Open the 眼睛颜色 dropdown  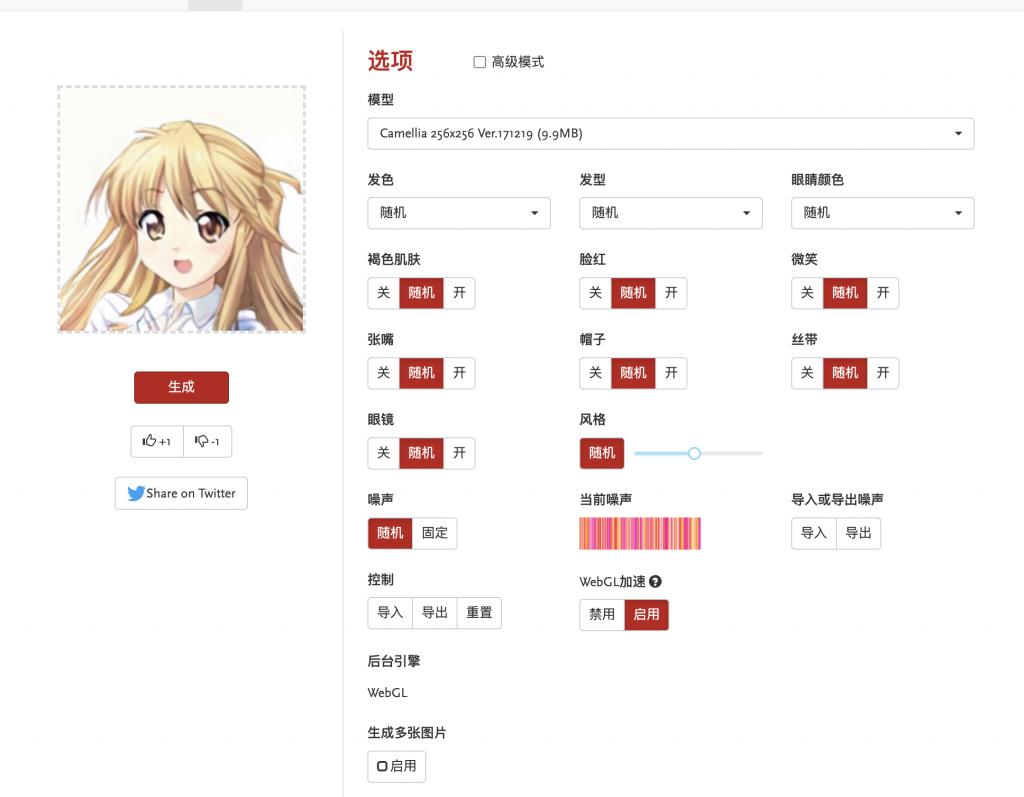coord(882,213)
